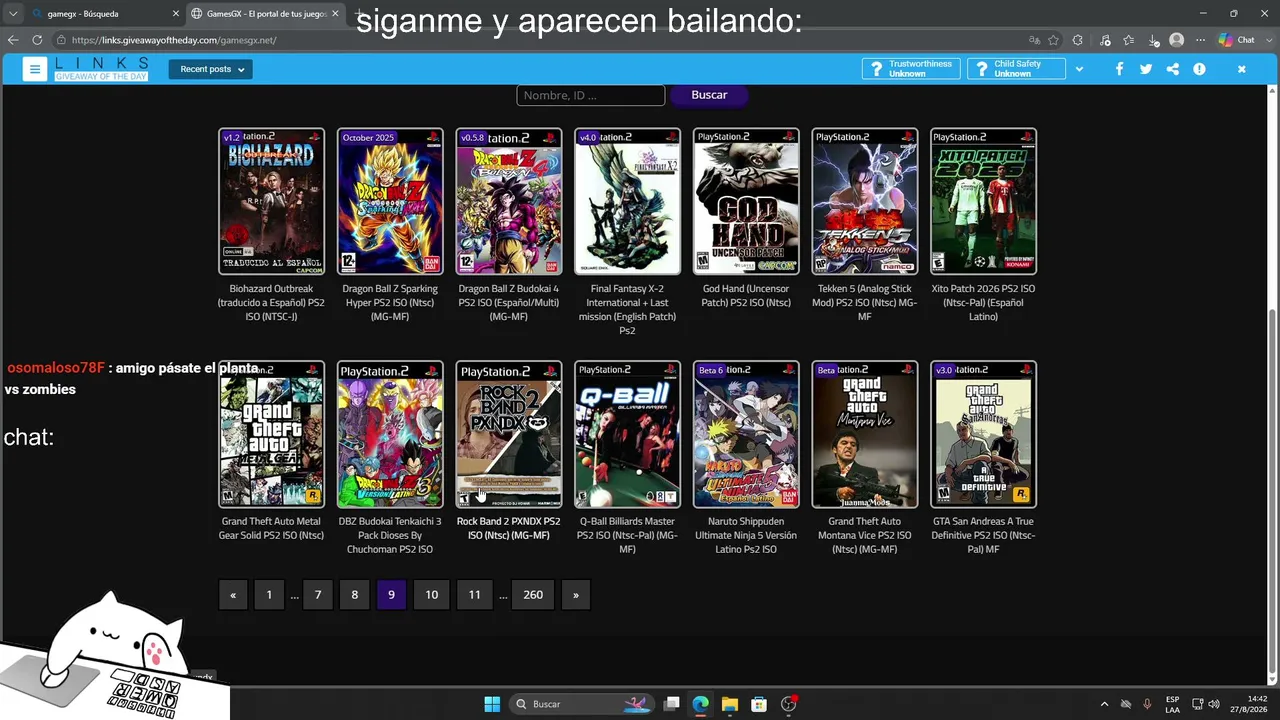Open the Trustworthiness Unknown rating
The width and height of the screenshot is (1280, 720).
(x=911, y=69)
